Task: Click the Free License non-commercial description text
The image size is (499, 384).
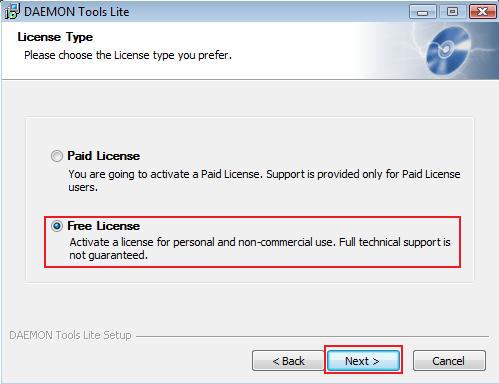Action: tap(260, 248)
